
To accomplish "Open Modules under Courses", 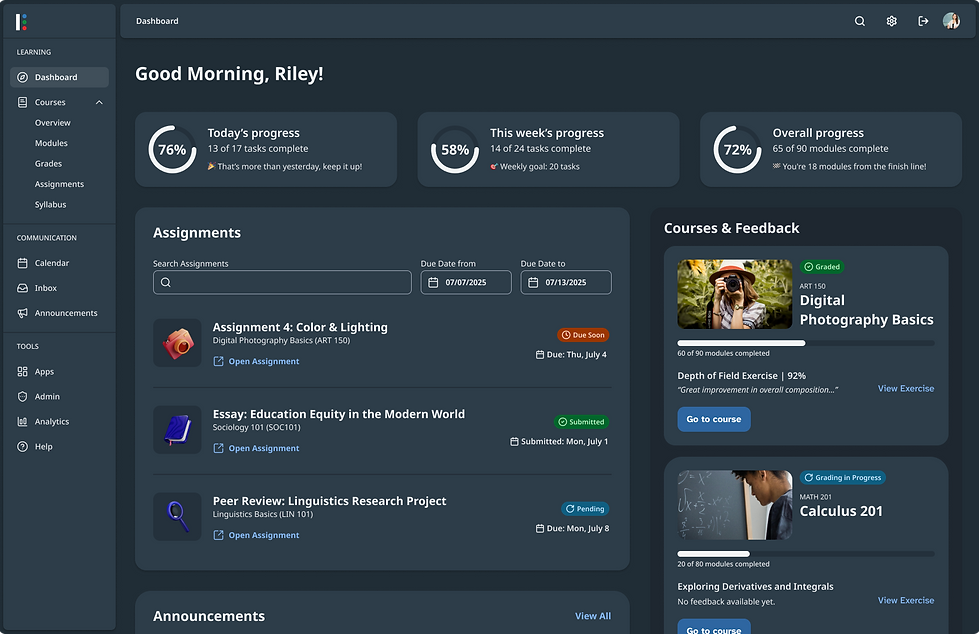I will click(51, 143).
